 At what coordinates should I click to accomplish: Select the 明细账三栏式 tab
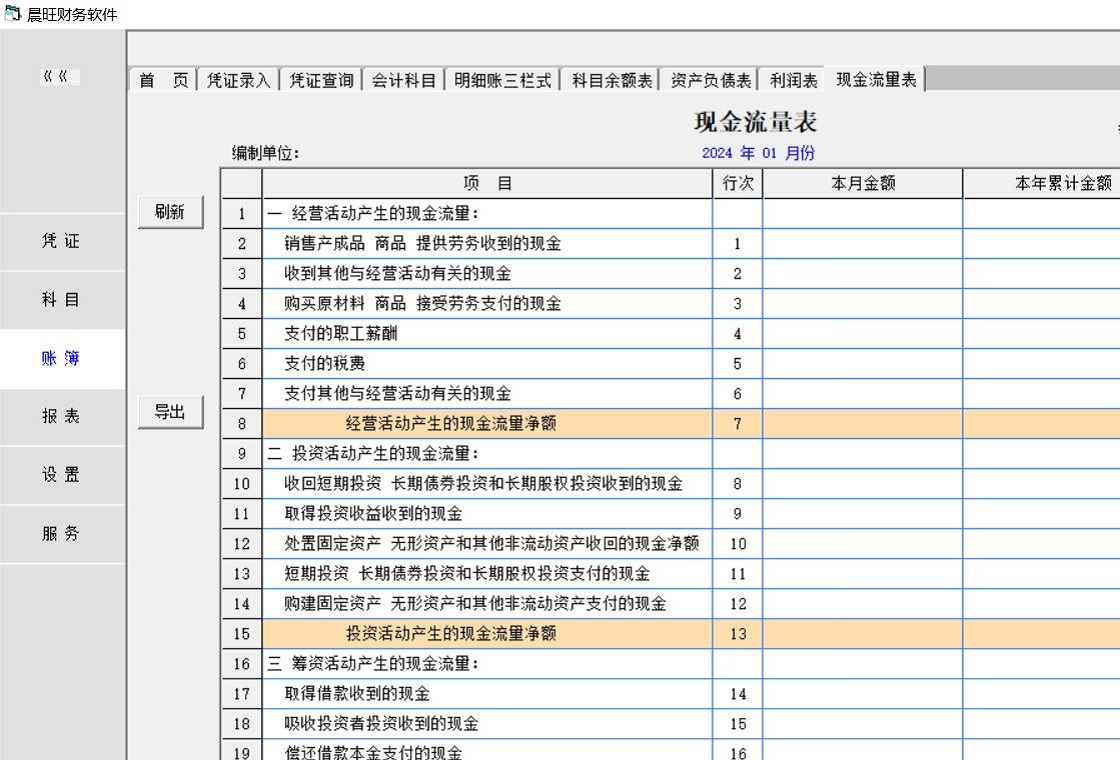point(502,80)
